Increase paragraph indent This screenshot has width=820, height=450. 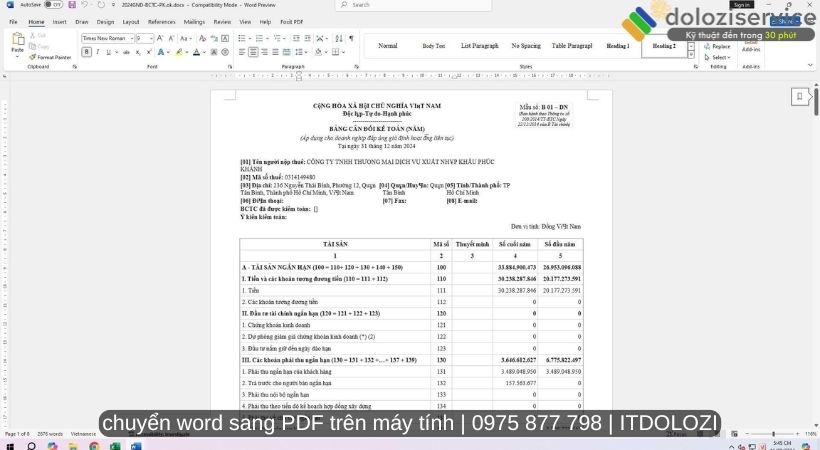pyautogui.click(x=308, y=39)
